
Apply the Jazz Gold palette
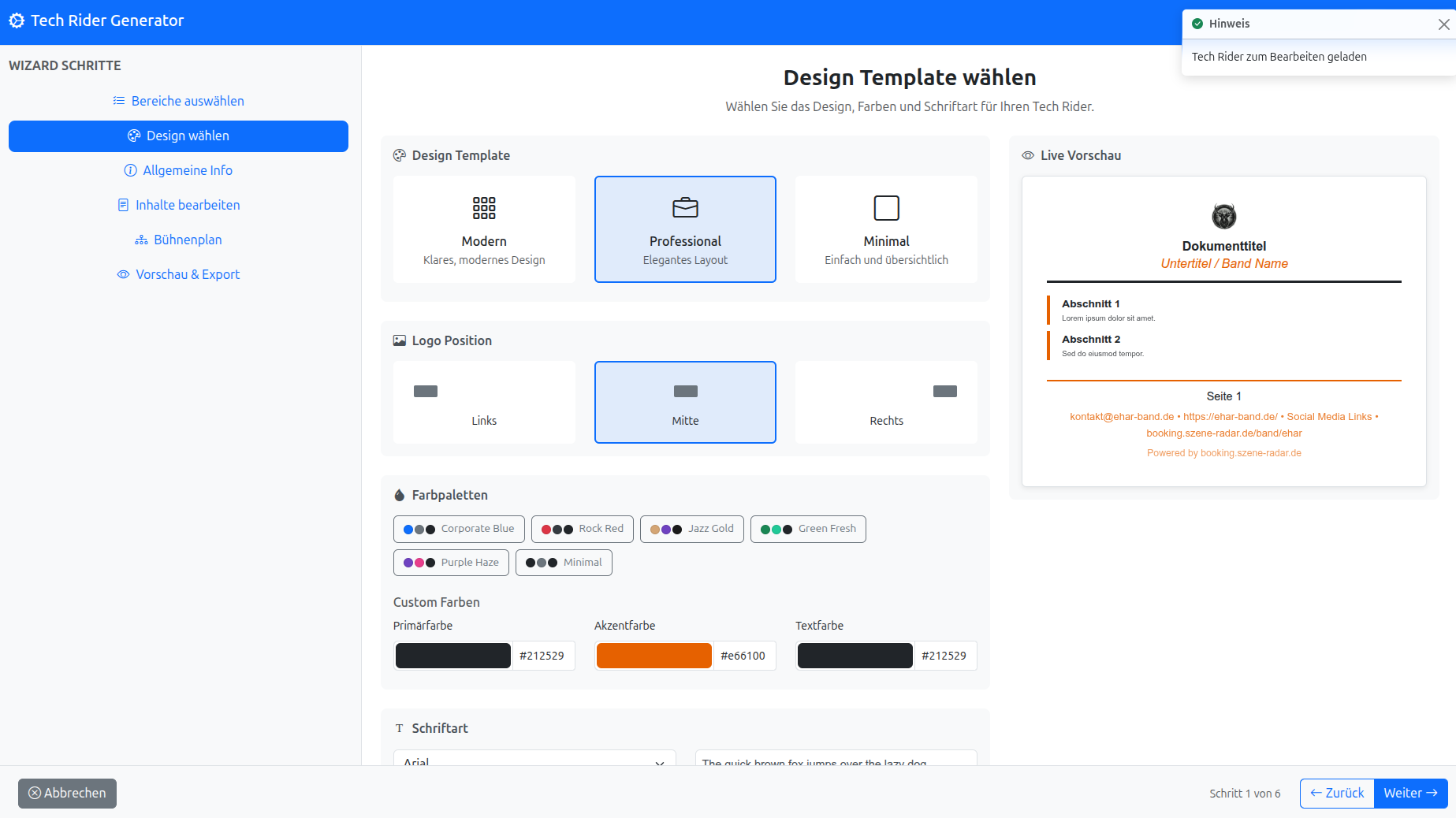pyautogui.click(x=692, y=529)
